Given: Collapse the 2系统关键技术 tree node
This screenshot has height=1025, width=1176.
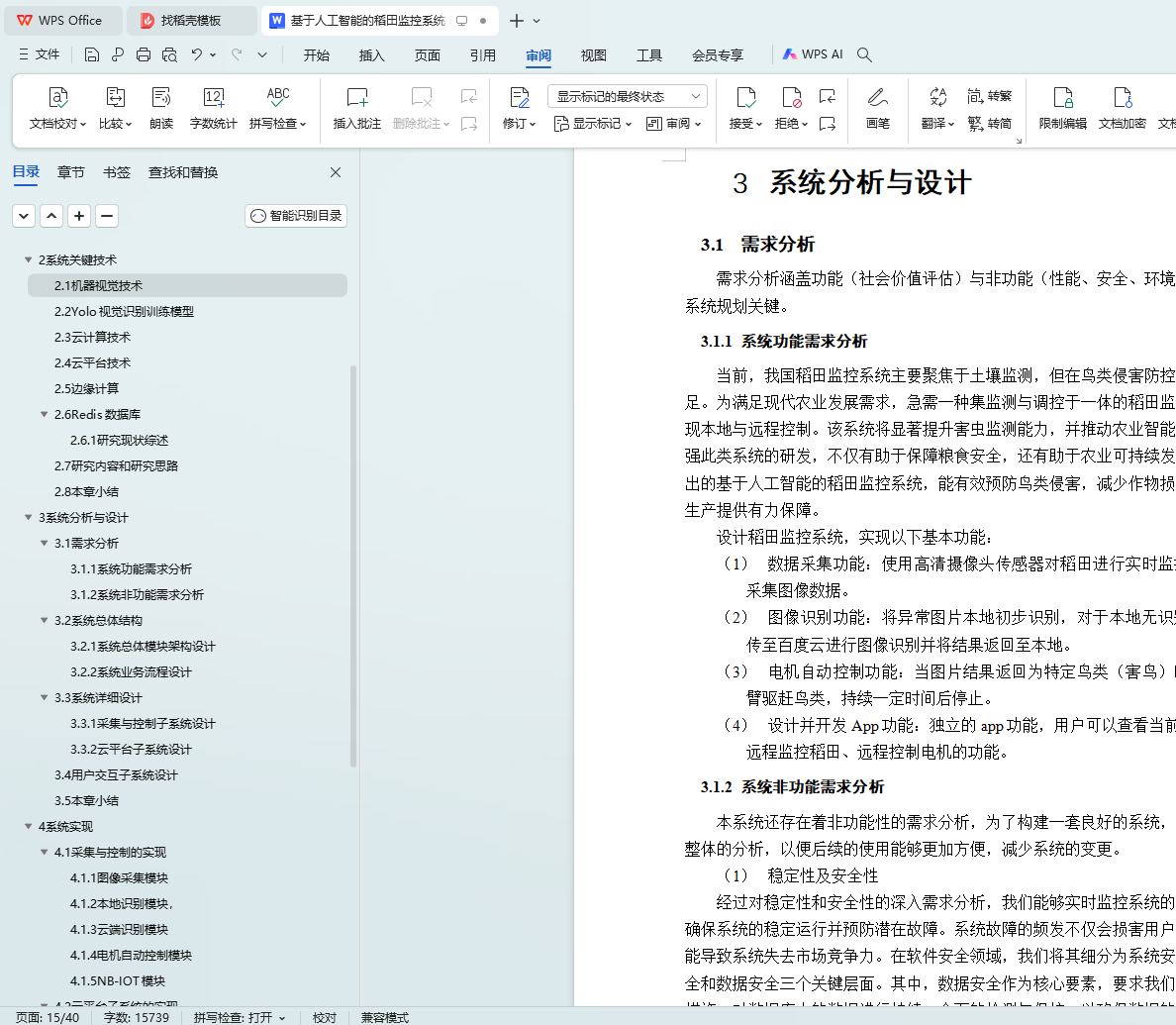Looking at the screenshot, I should (29, 259).
